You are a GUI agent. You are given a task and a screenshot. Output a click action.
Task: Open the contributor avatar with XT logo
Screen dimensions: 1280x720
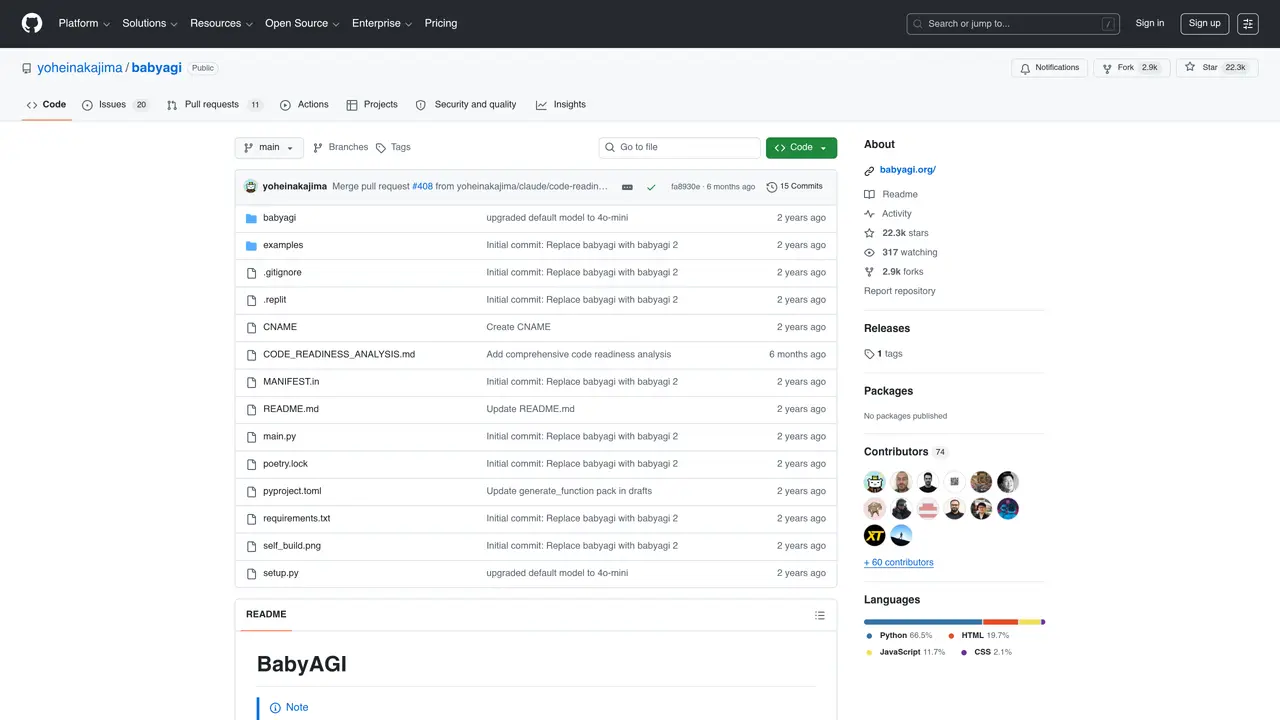[875, 536]
